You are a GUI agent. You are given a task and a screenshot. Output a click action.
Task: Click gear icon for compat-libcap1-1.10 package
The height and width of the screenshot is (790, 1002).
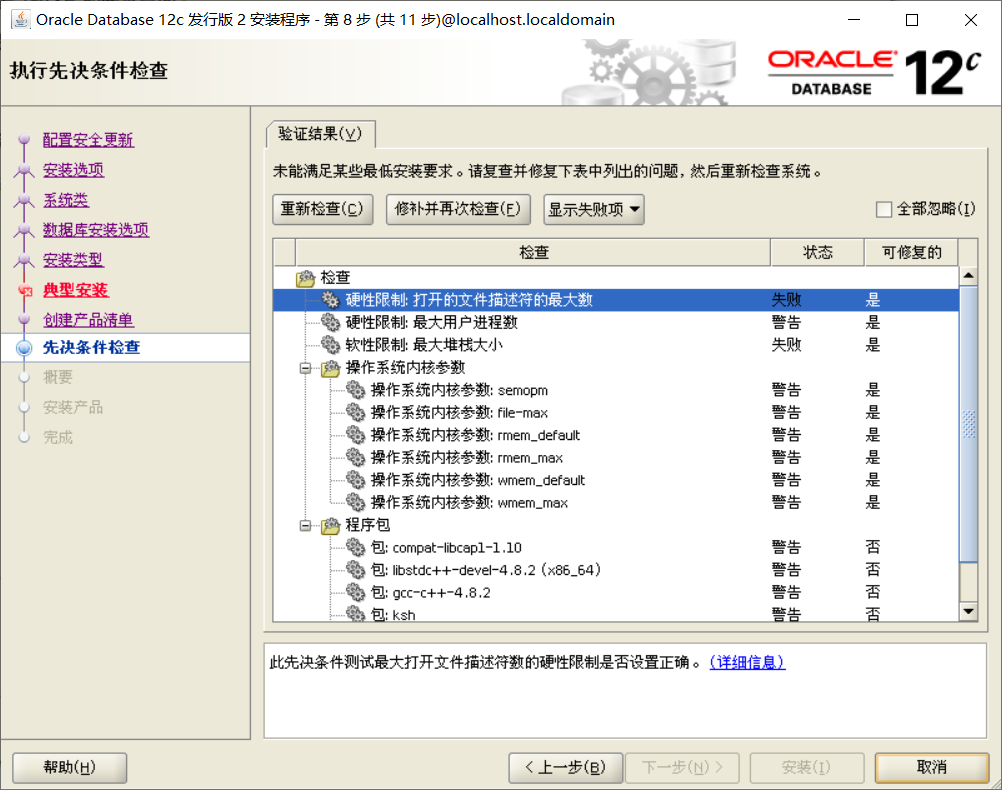point(355,547)
